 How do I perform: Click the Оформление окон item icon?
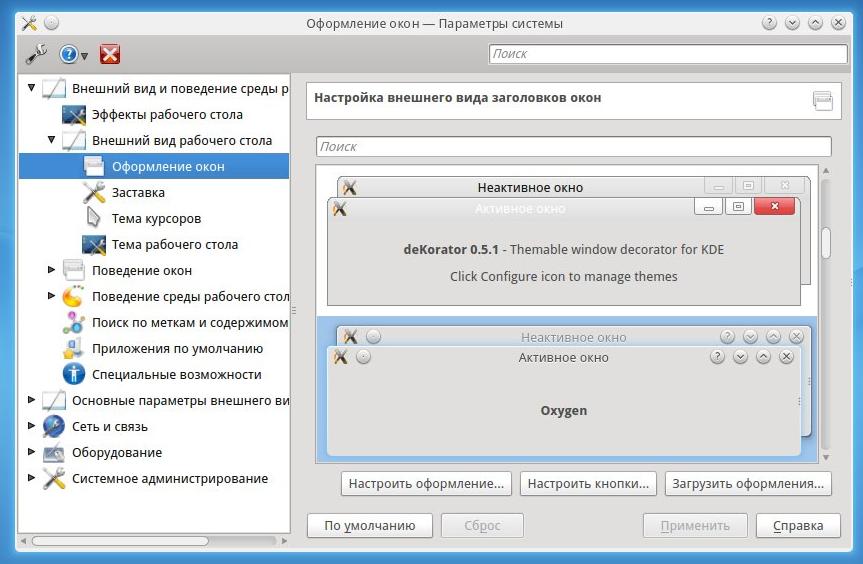[x=94, y=166]
